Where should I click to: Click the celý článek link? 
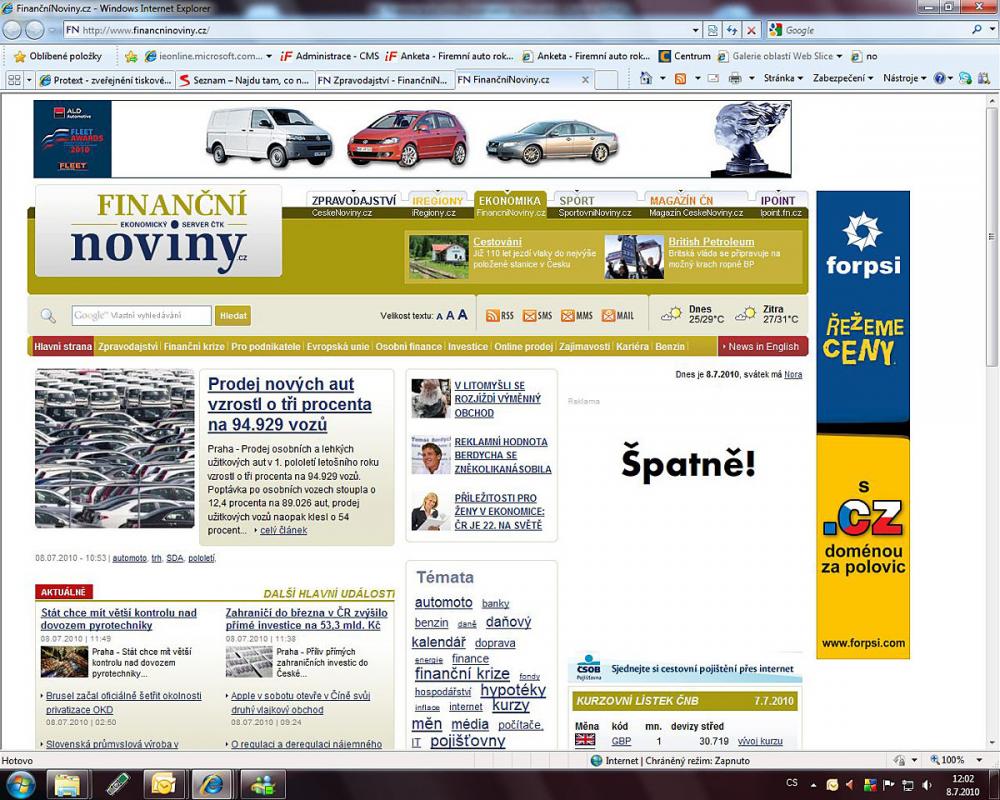283,530
